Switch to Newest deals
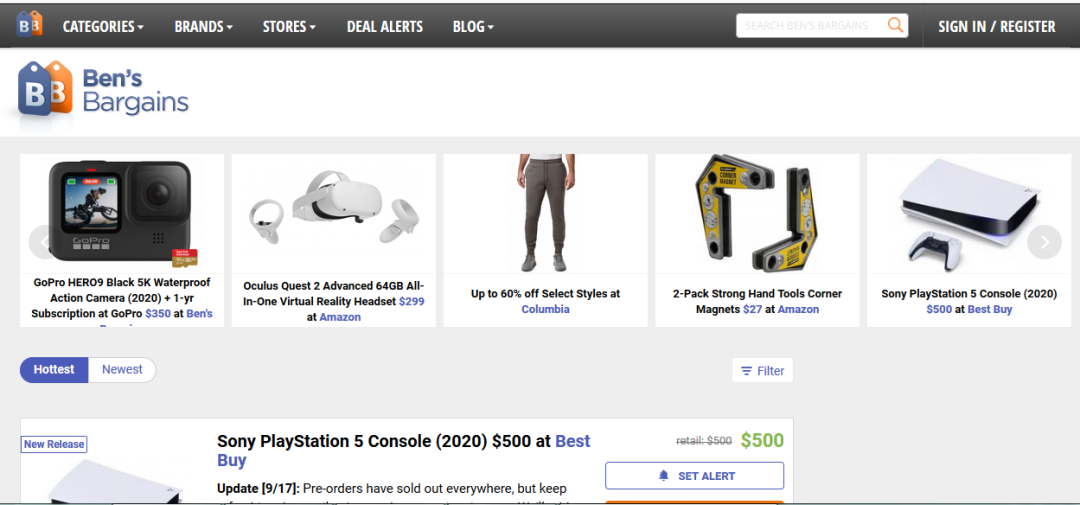The height and width of the screenshot is (505, 1080). (x=122, y=370)
